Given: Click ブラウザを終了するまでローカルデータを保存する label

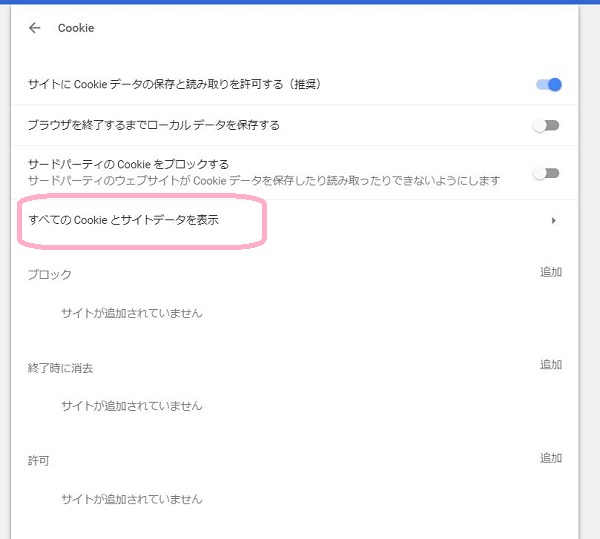Looking at the screenshot, I should 153,125.
